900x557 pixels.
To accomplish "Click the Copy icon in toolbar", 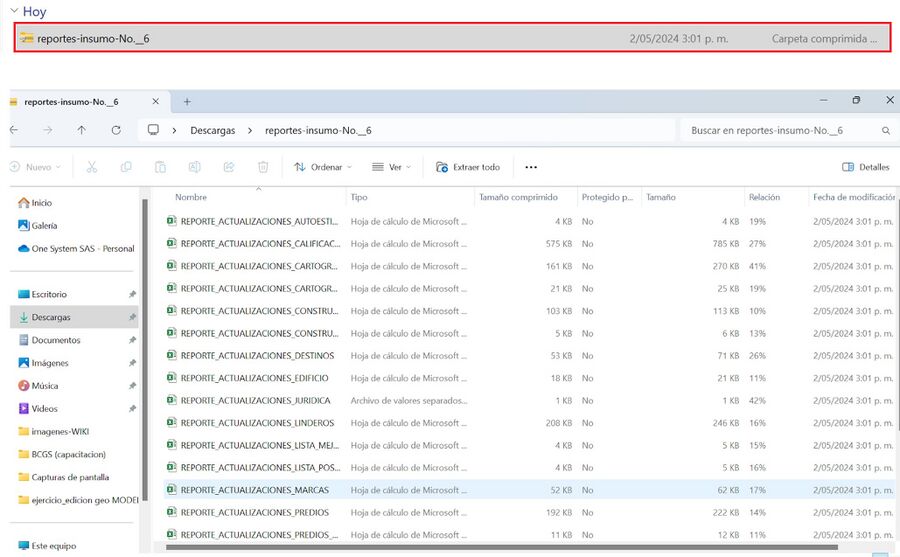I will click(x=126, y=167).
